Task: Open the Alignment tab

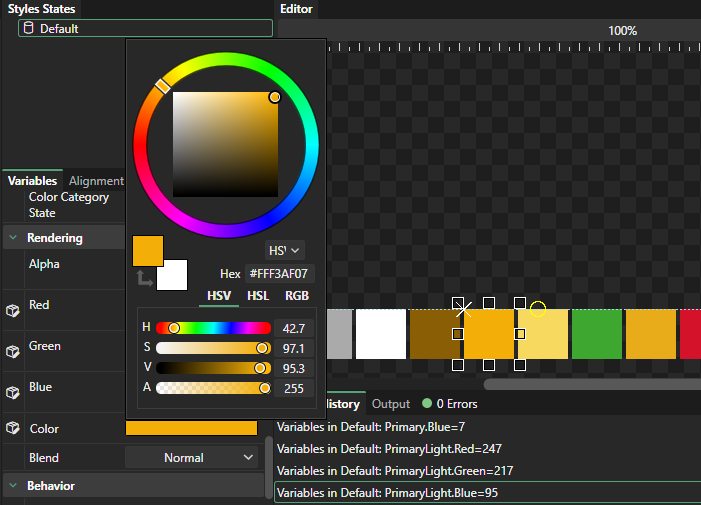Action: click(x=96, y=181)
